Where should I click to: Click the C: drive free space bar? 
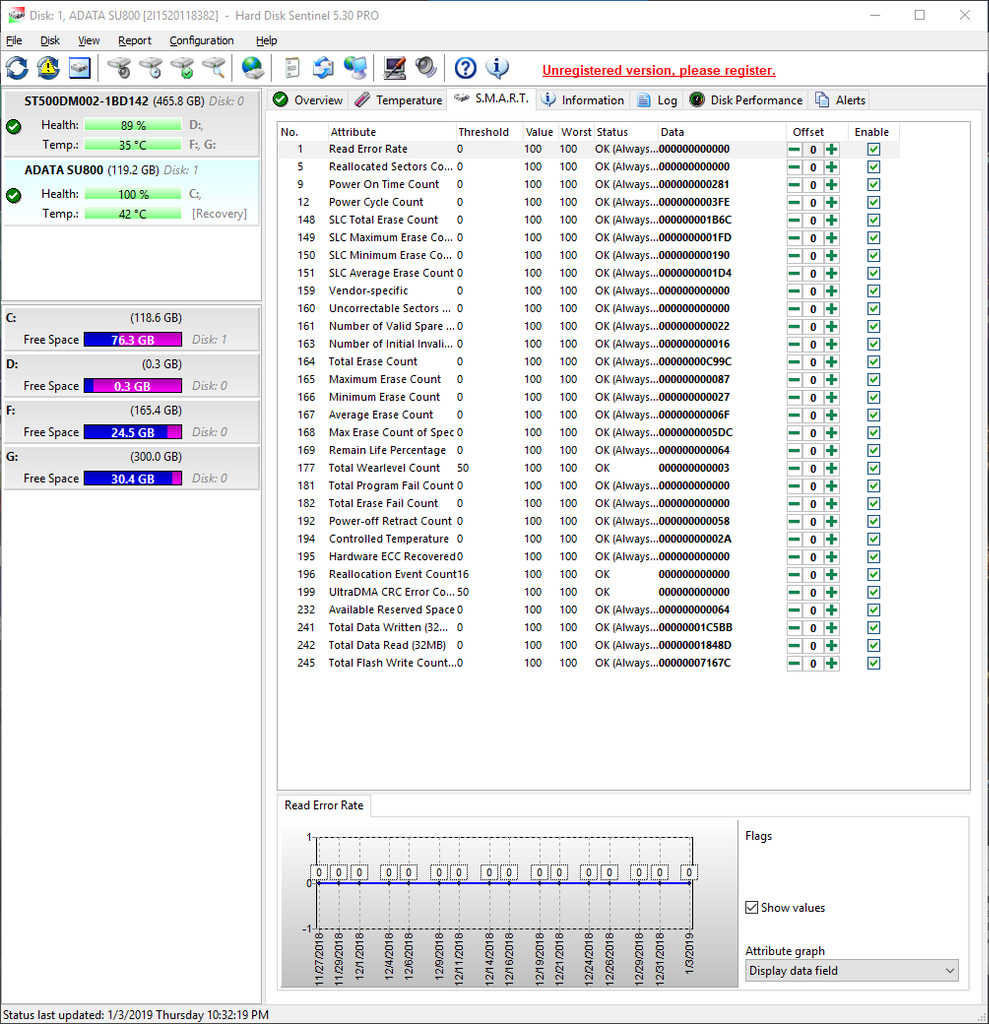click(132, 340)
